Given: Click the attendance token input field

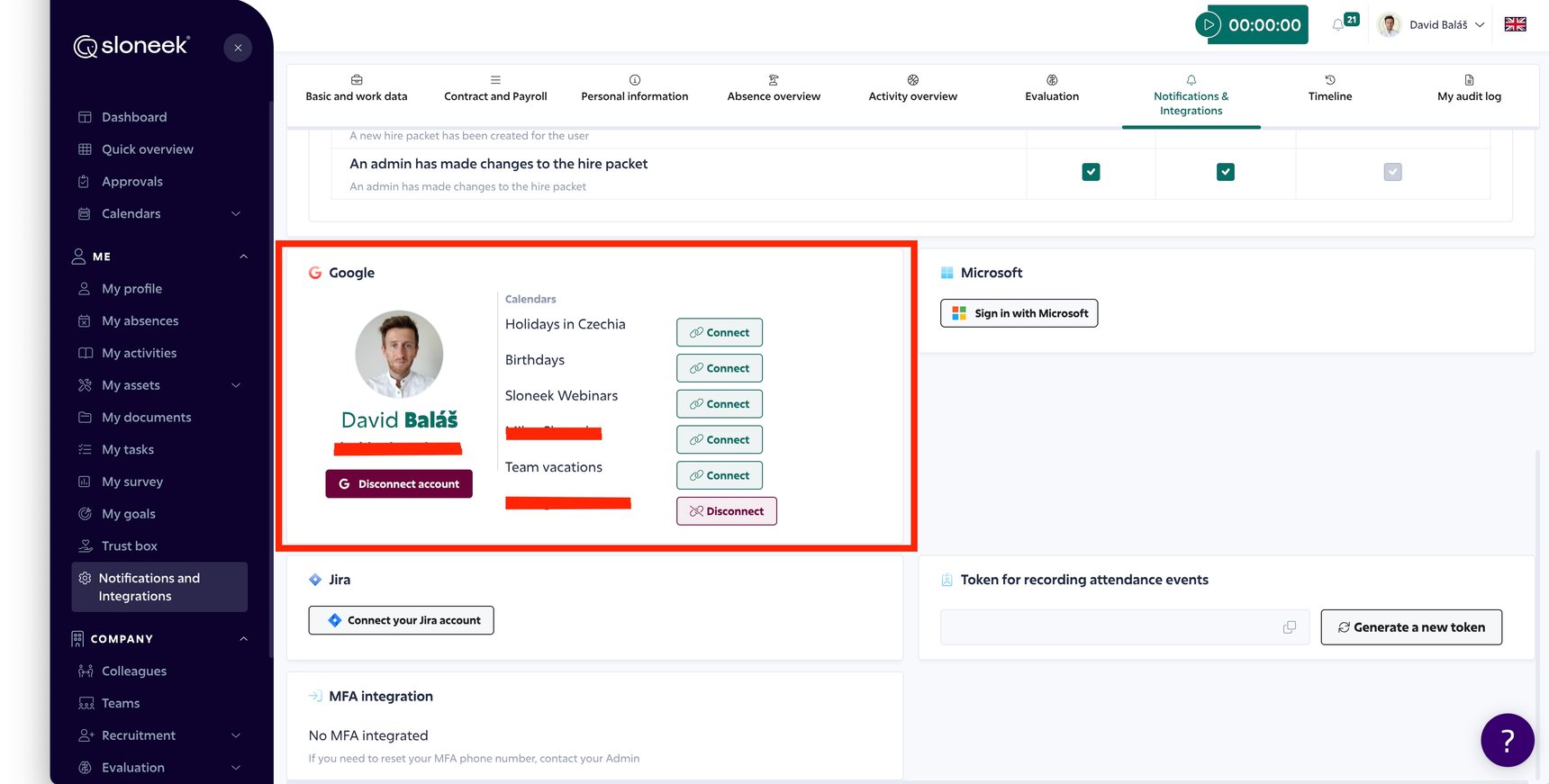Looking at the screenshot, I should coord(1125,627).
